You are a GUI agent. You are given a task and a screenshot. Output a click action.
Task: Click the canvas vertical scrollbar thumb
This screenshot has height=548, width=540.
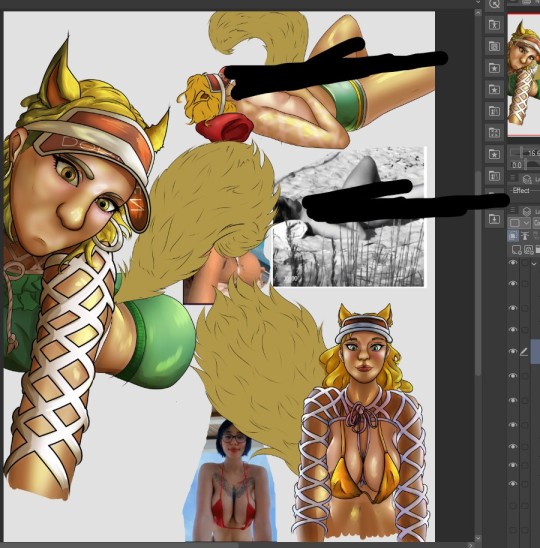point(478,273)
